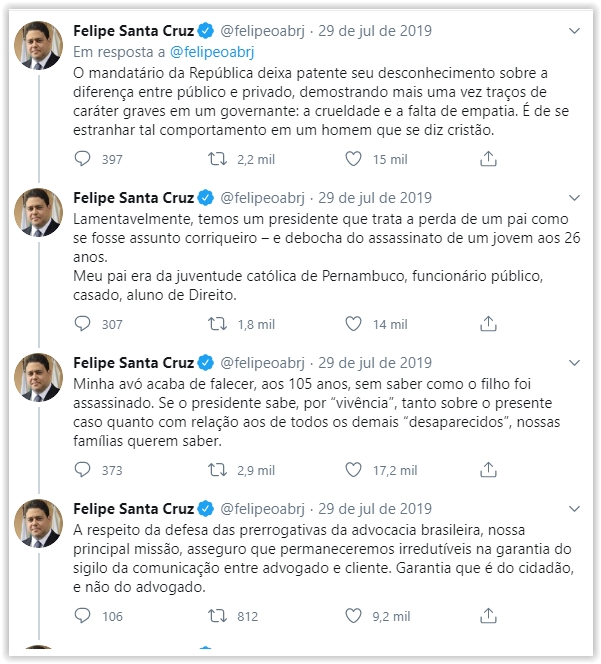Image resolution: width=601 pixels, height=664 pixels.
Task: Share the tweet starting with 'Lamentavelmente'
Action: [x=488, y=324]
